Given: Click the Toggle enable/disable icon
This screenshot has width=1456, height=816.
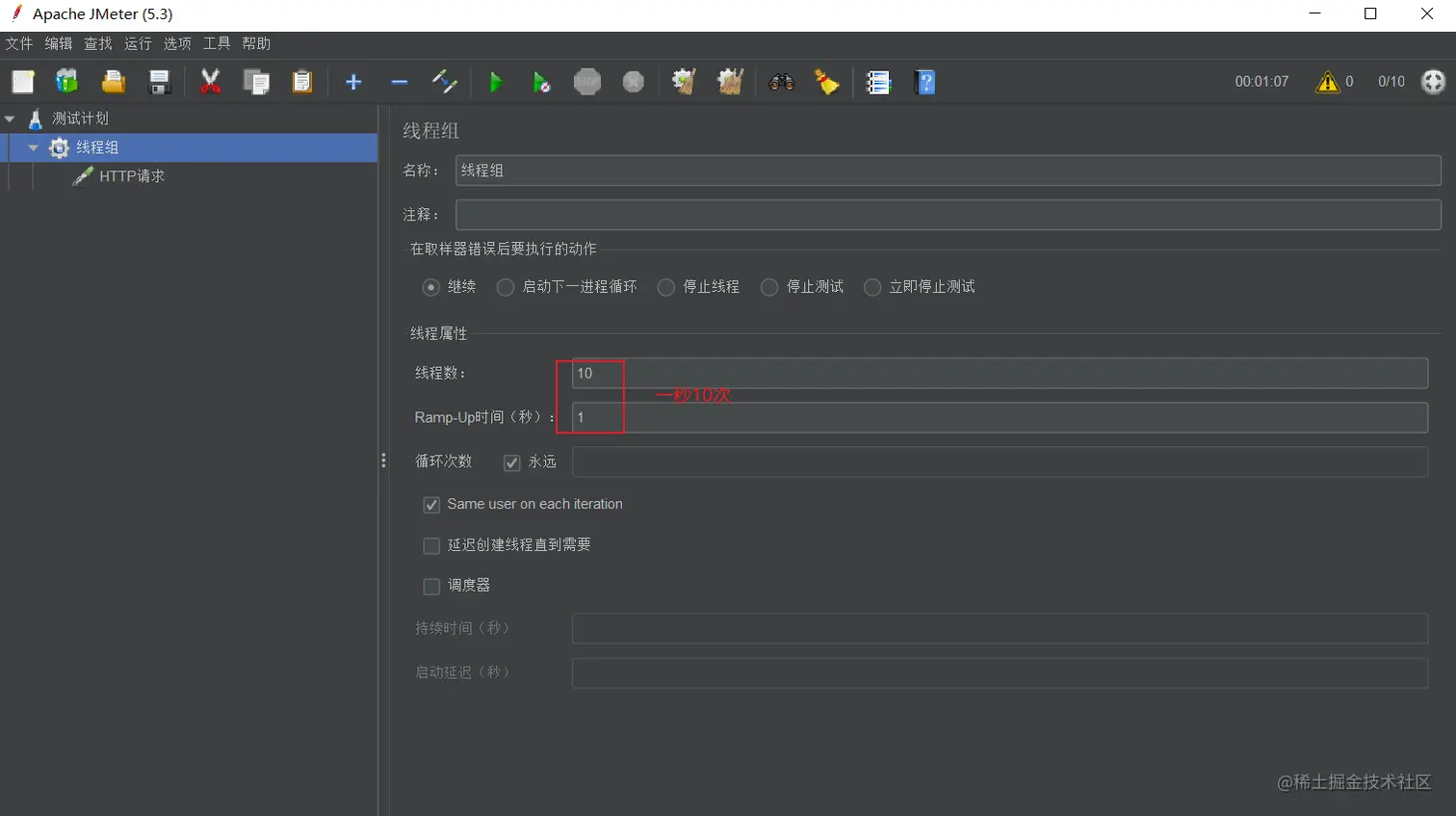Looking at the screenshot, I should click(445, 82).
